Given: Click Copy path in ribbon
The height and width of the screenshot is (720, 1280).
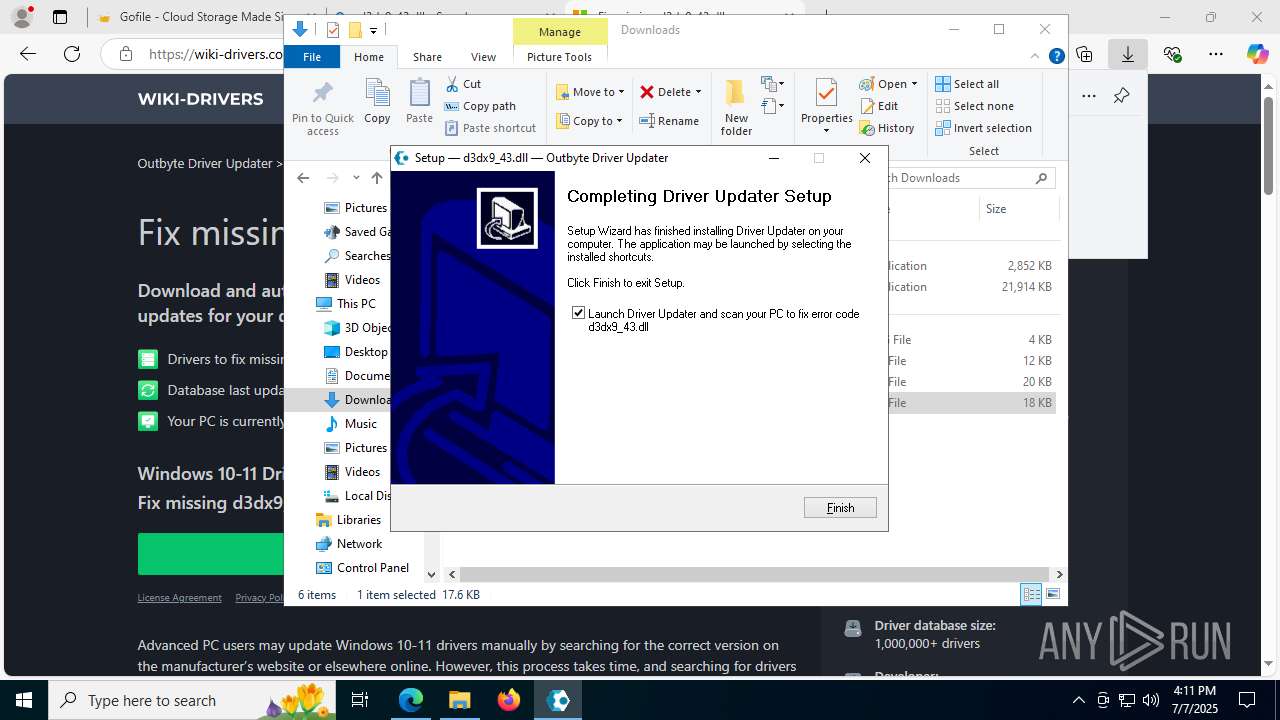Looking at the screenshot, I should pos(480,106).
